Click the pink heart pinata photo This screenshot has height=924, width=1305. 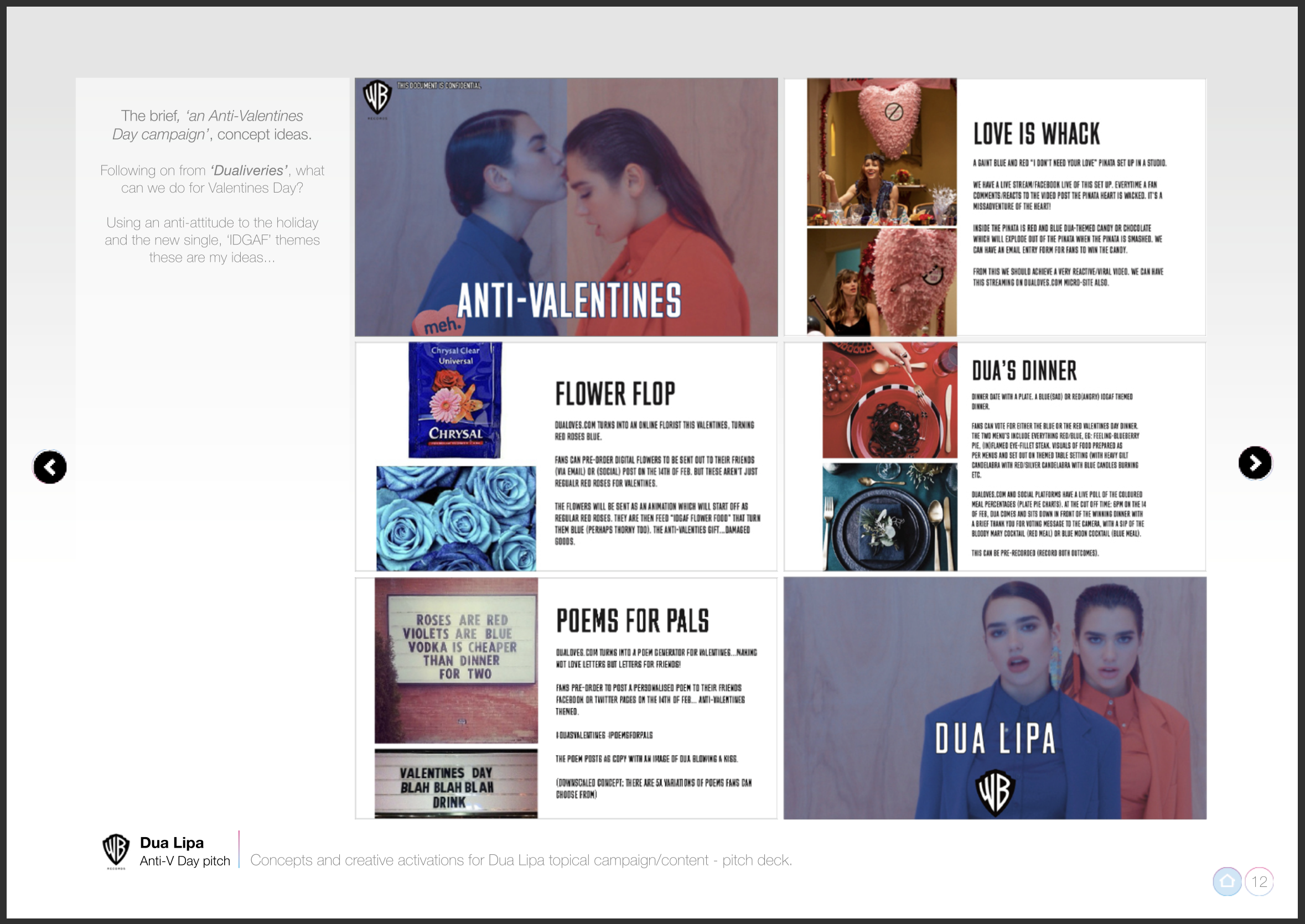(x=882, y=152)
